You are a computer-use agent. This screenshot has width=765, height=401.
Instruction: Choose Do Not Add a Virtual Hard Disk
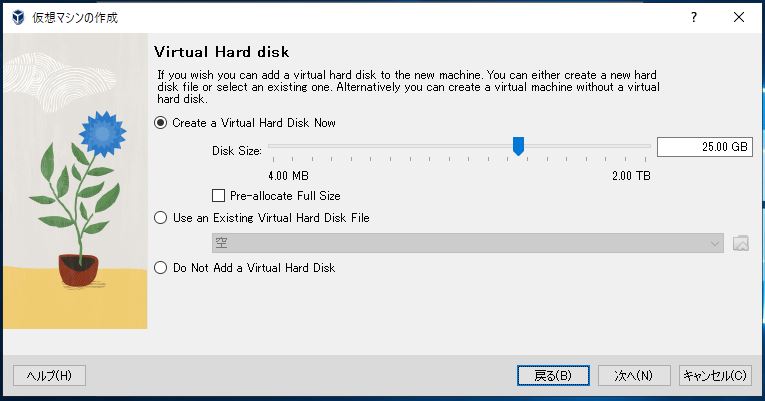coord(160,268)
